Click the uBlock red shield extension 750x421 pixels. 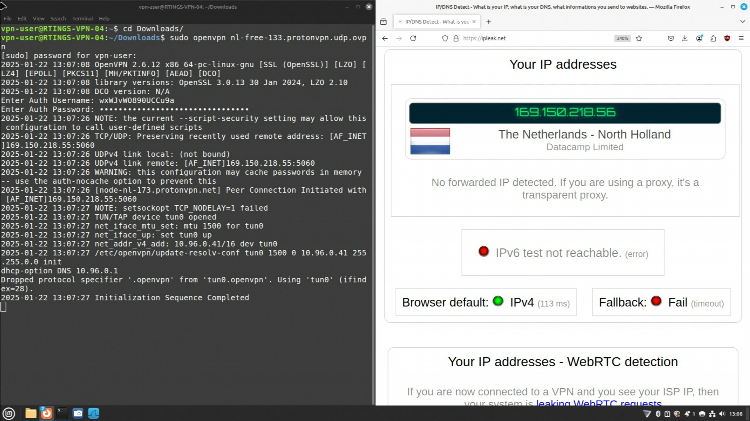(x=727, y=38)
